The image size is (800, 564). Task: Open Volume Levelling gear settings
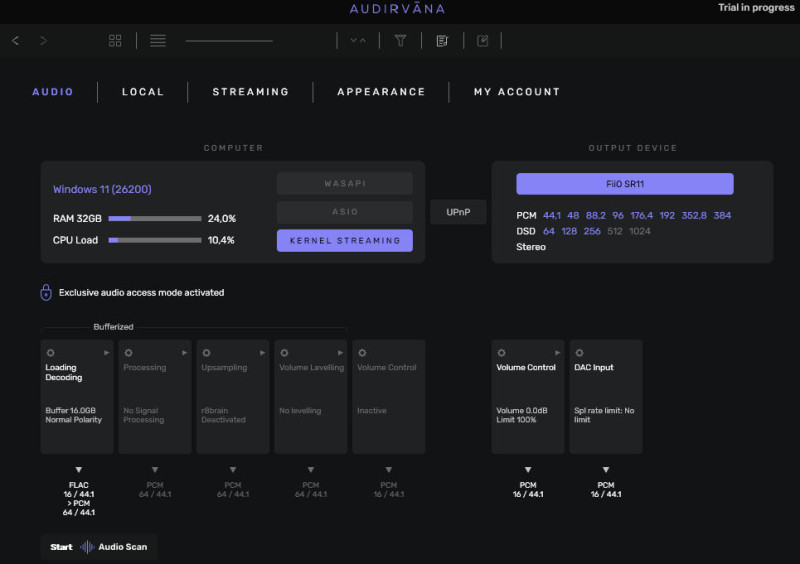click(284, 353)
